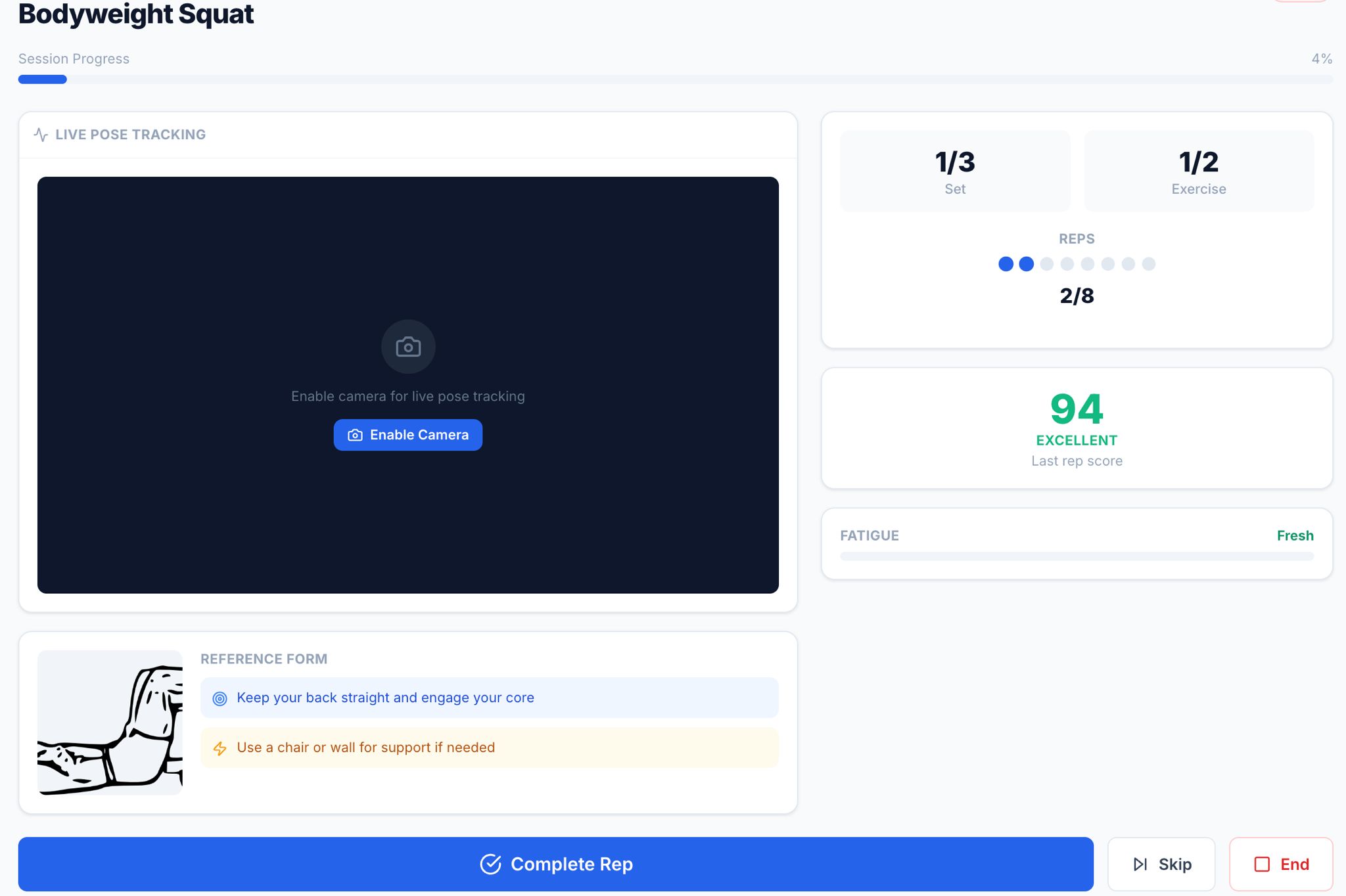The width and height of the screenshot is (1346, 896).
Task: Click the Session Progress bar
Action: pyautogui.click(x=676, y=79)
